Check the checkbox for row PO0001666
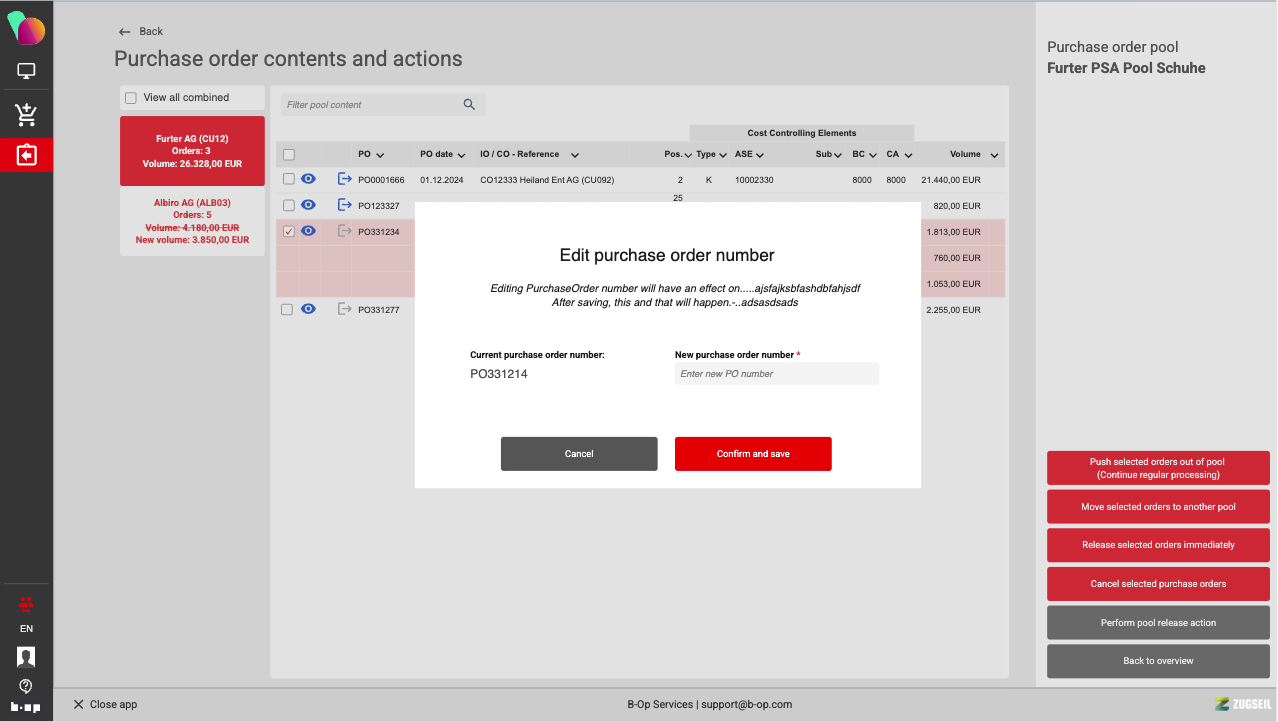The height and width of the screenshot is (722, 1278). (289, 180)
